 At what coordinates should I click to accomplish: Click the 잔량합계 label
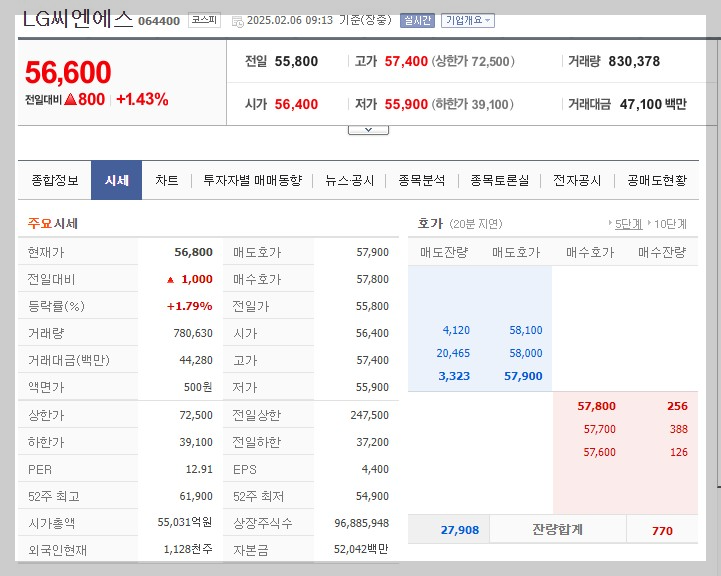click(557, 530)
